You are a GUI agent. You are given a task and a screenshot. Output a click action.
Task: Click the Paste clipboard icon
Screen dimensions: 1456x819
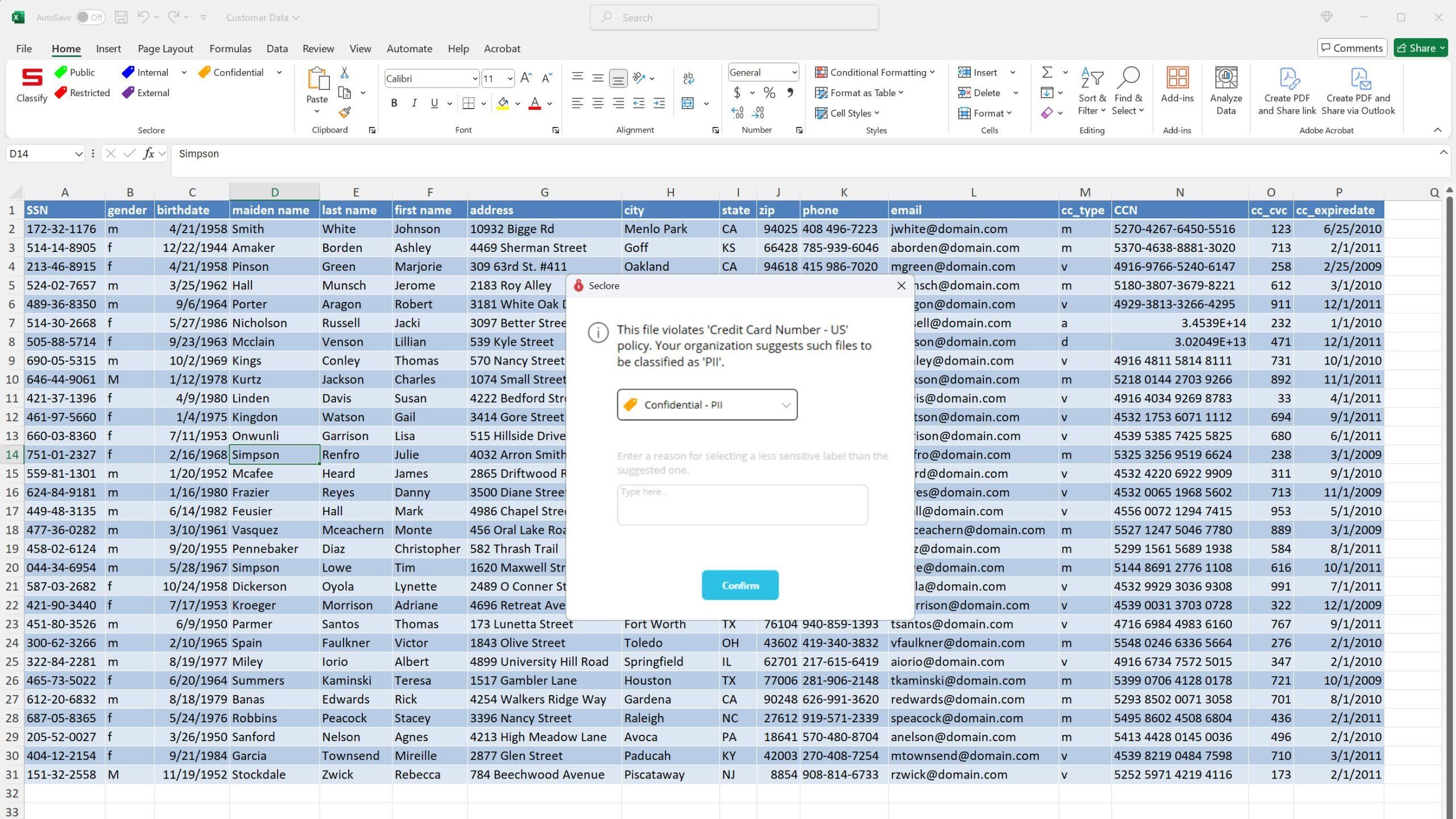(x=317, y=78)
